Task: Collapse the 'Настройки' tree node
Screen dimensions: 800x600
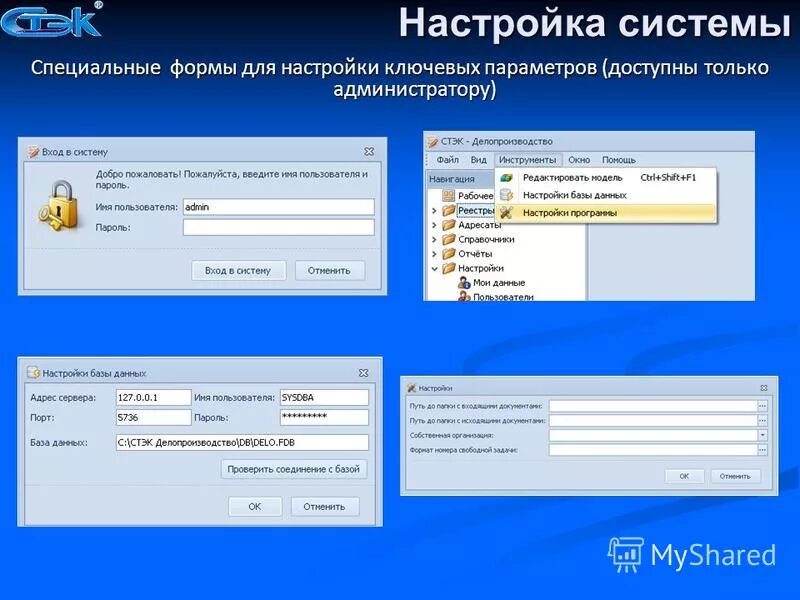Action: click(x=435, y=268)
